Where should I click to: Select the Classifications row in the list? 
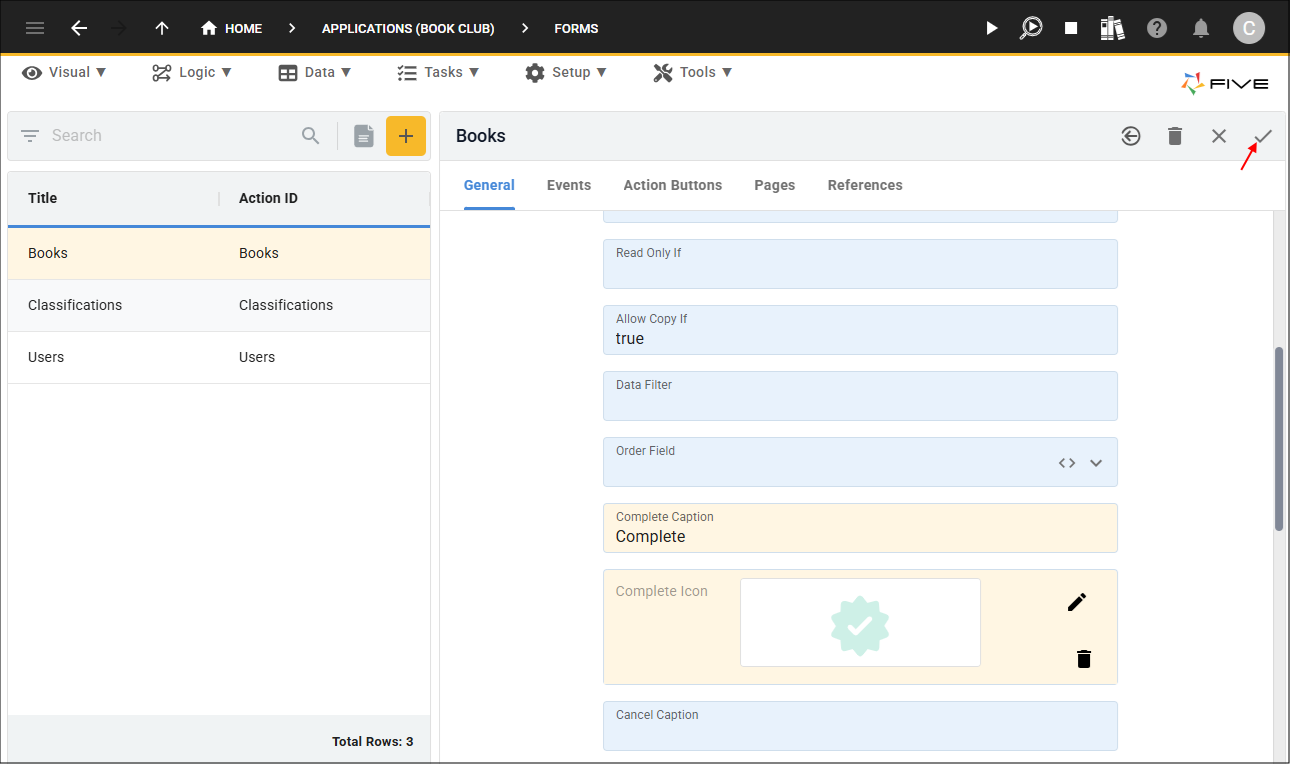(x=219, y=305)
